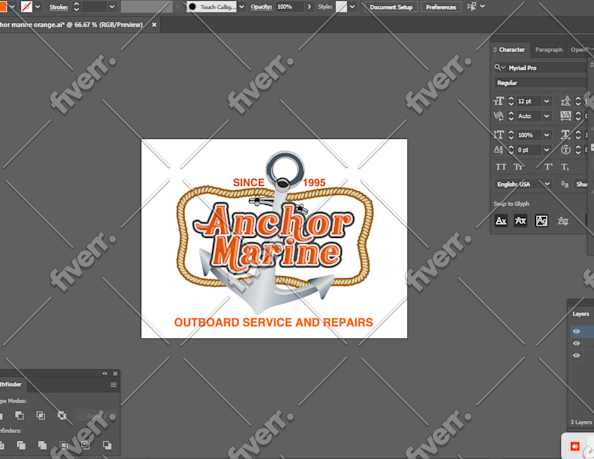This screenshot has height=459, width=594.
Task: Click the stroke color swatch (none)
Action: coord(26,6)
